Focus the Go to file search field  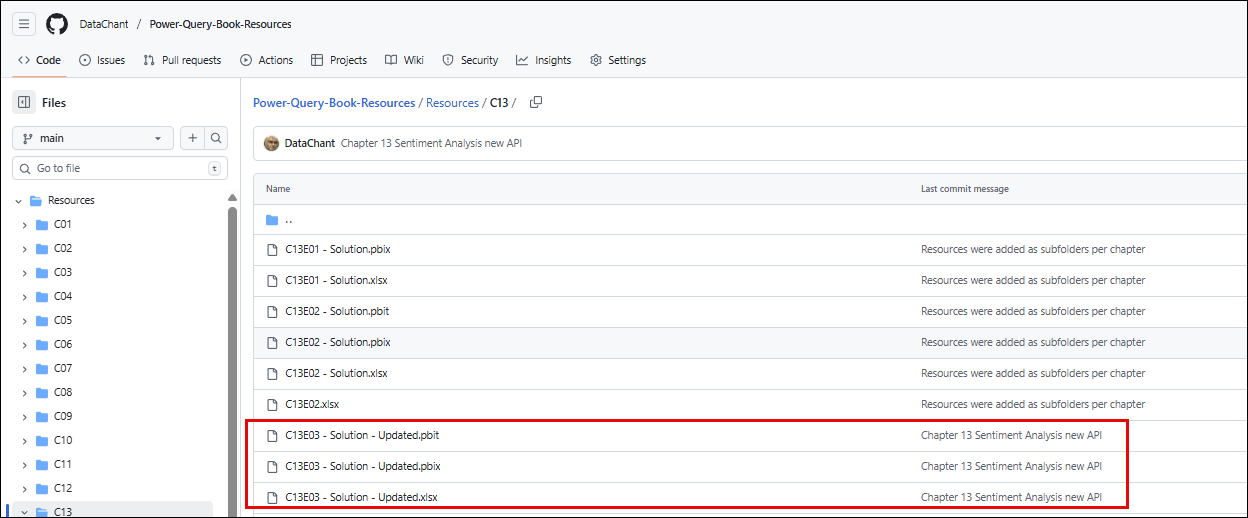(120, 168)
